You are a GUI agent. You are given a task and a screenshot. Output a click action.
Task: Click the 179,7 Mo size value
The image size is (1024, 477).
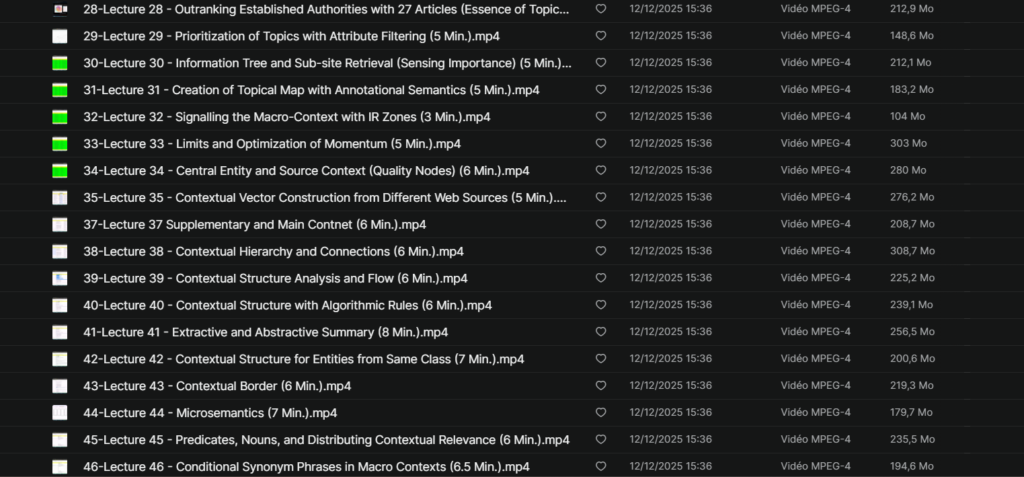tap(911, 412)
